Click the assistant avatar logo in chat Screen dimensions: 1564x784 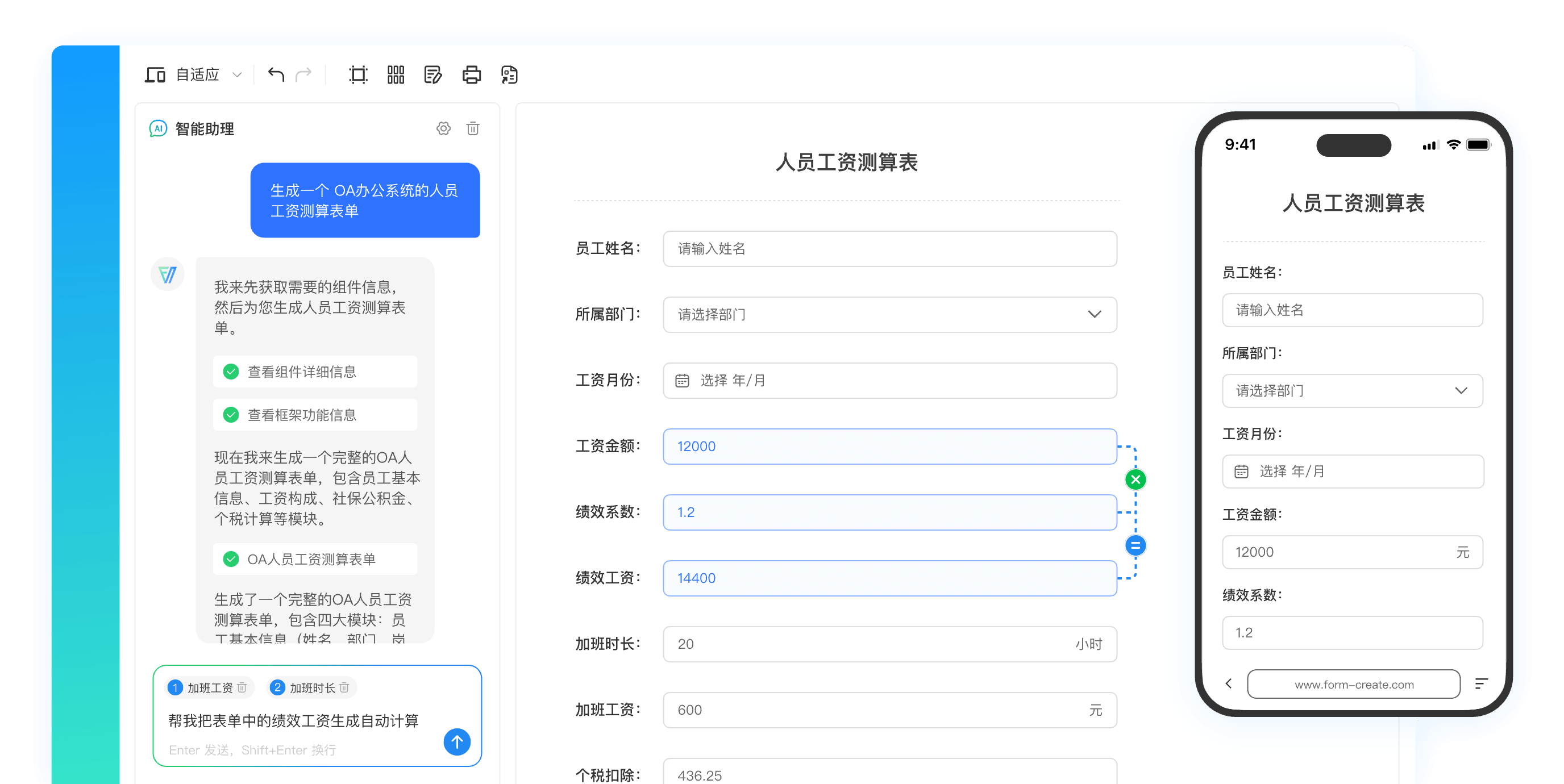pos(168,274)
